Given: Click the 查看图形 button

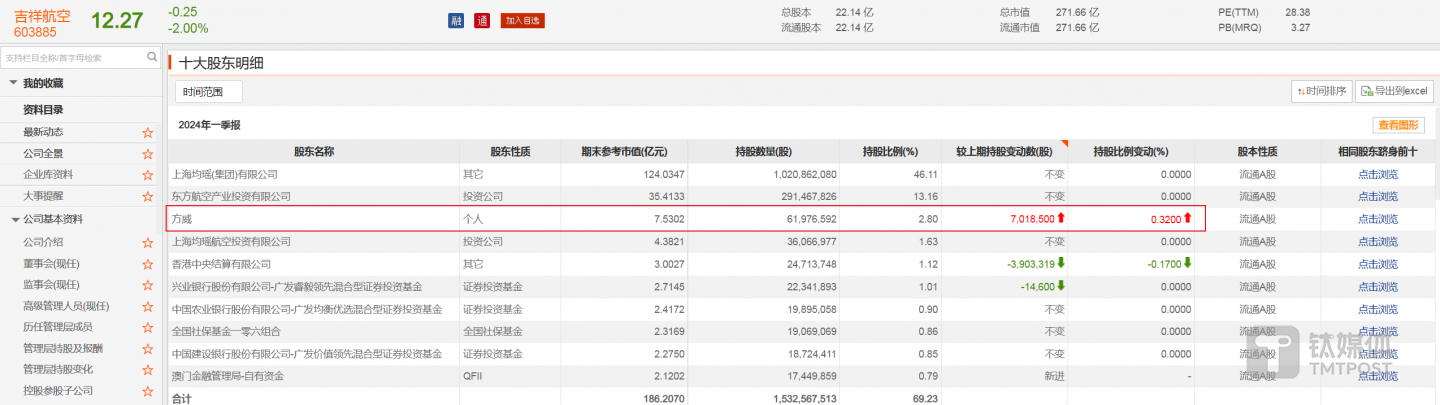Looking at the screenshot, I should (1398, 125).
